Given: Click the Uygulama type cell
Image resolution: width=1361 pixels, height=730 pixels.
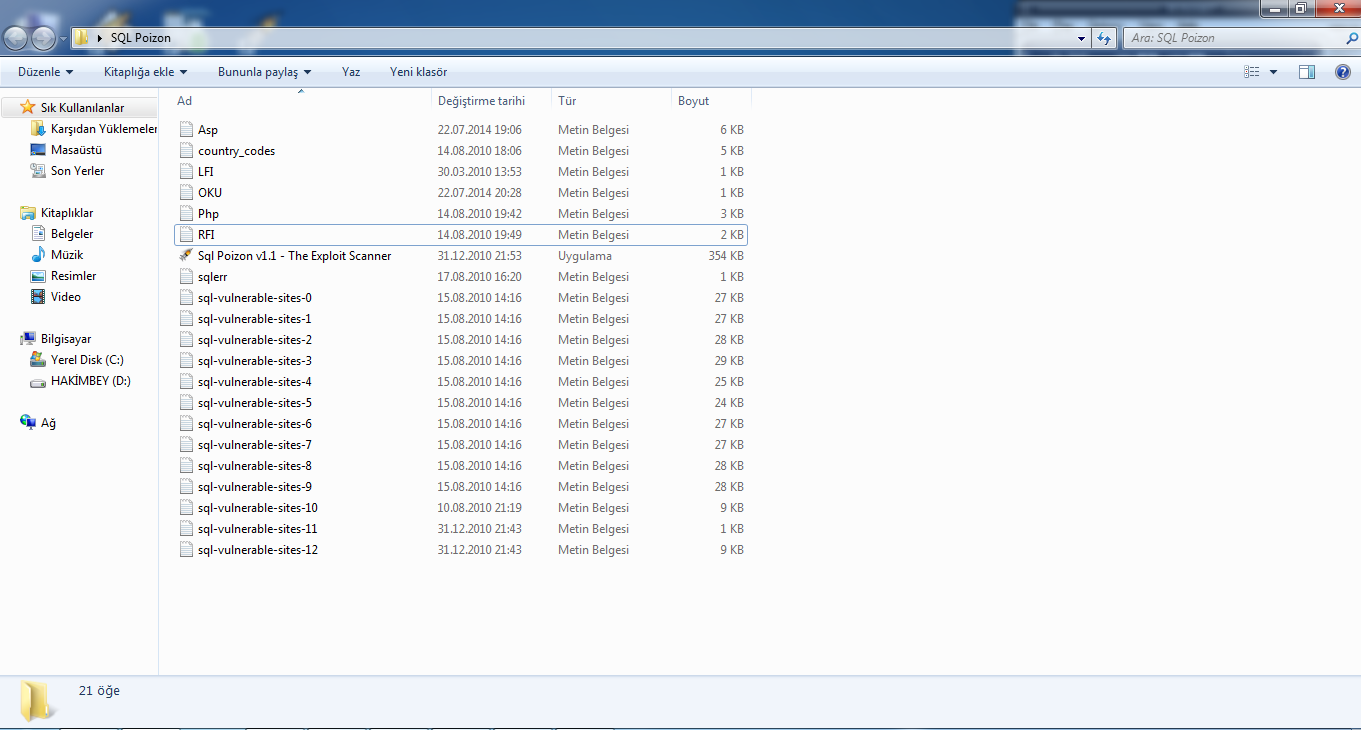Looking at the screenshot, I should 585,256.
